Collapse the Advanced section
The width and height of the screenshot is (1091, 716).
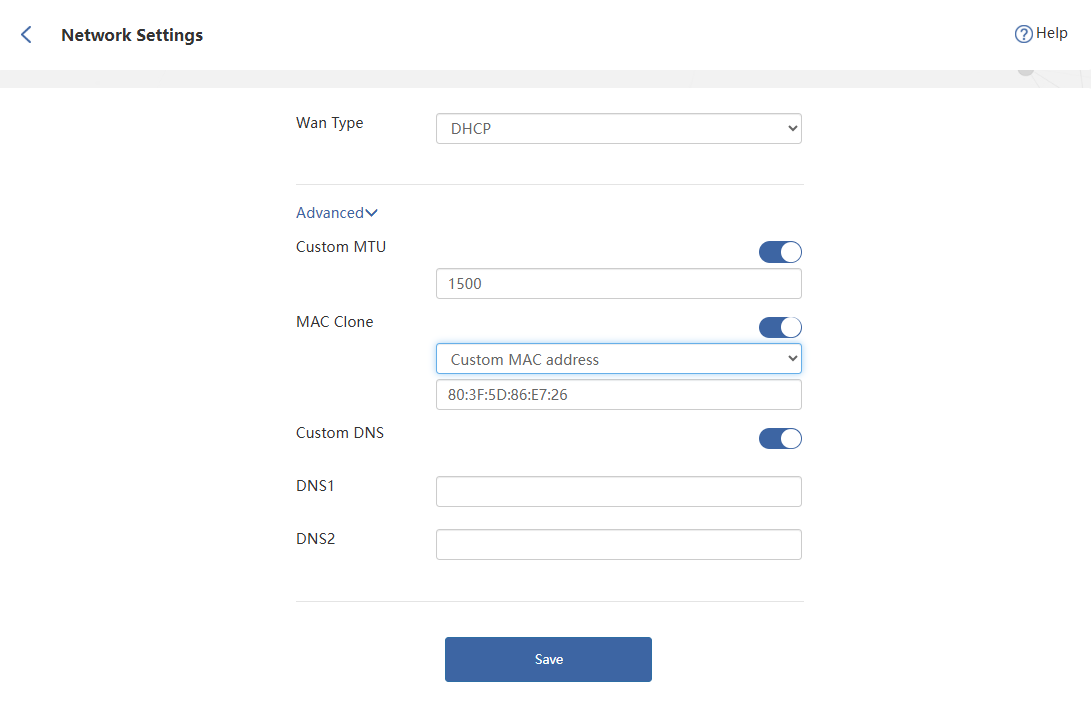[336, 213]
